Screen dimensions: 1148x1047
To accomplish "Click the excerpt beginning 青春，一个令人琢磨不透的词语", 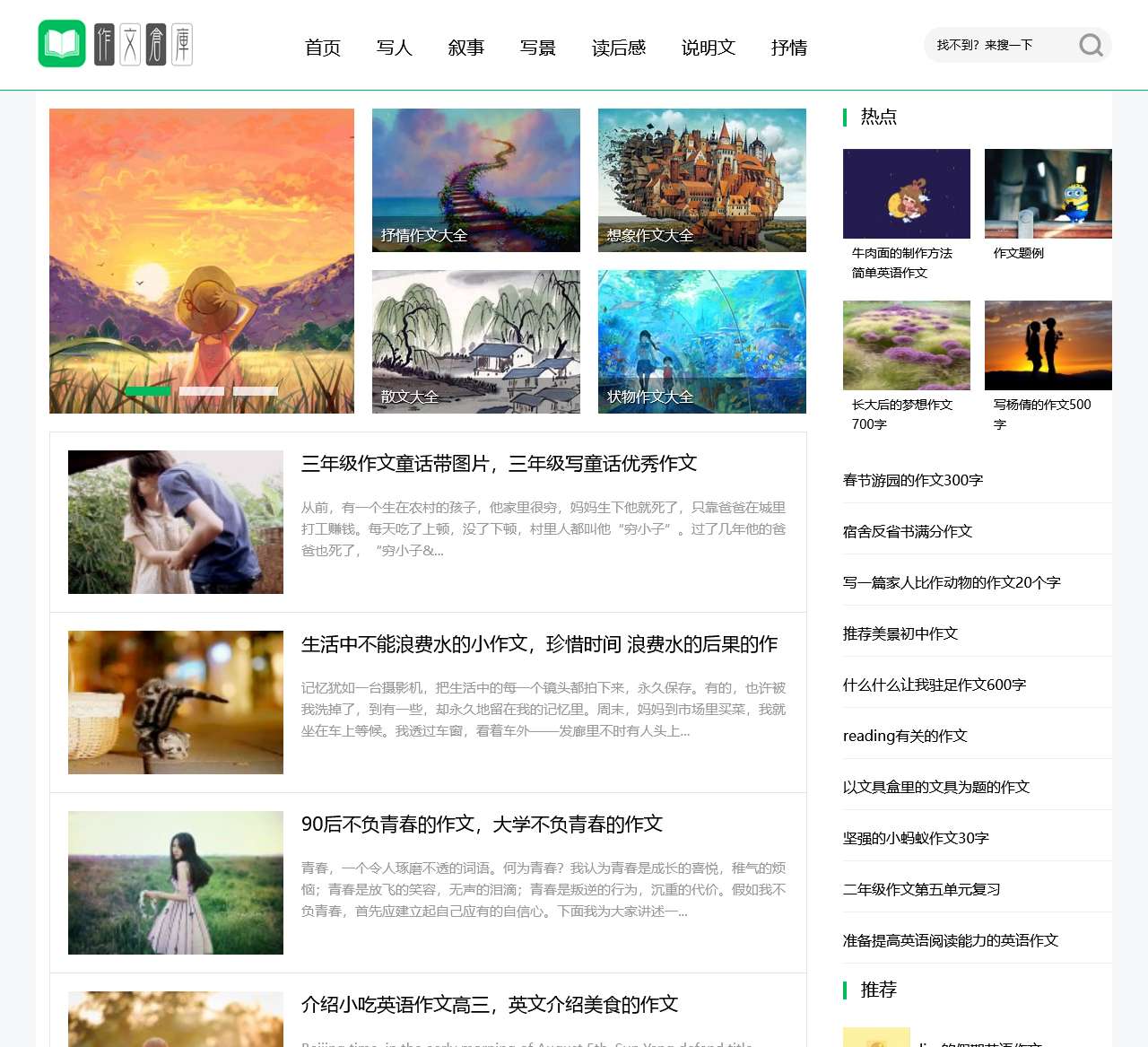I will 544,889.
